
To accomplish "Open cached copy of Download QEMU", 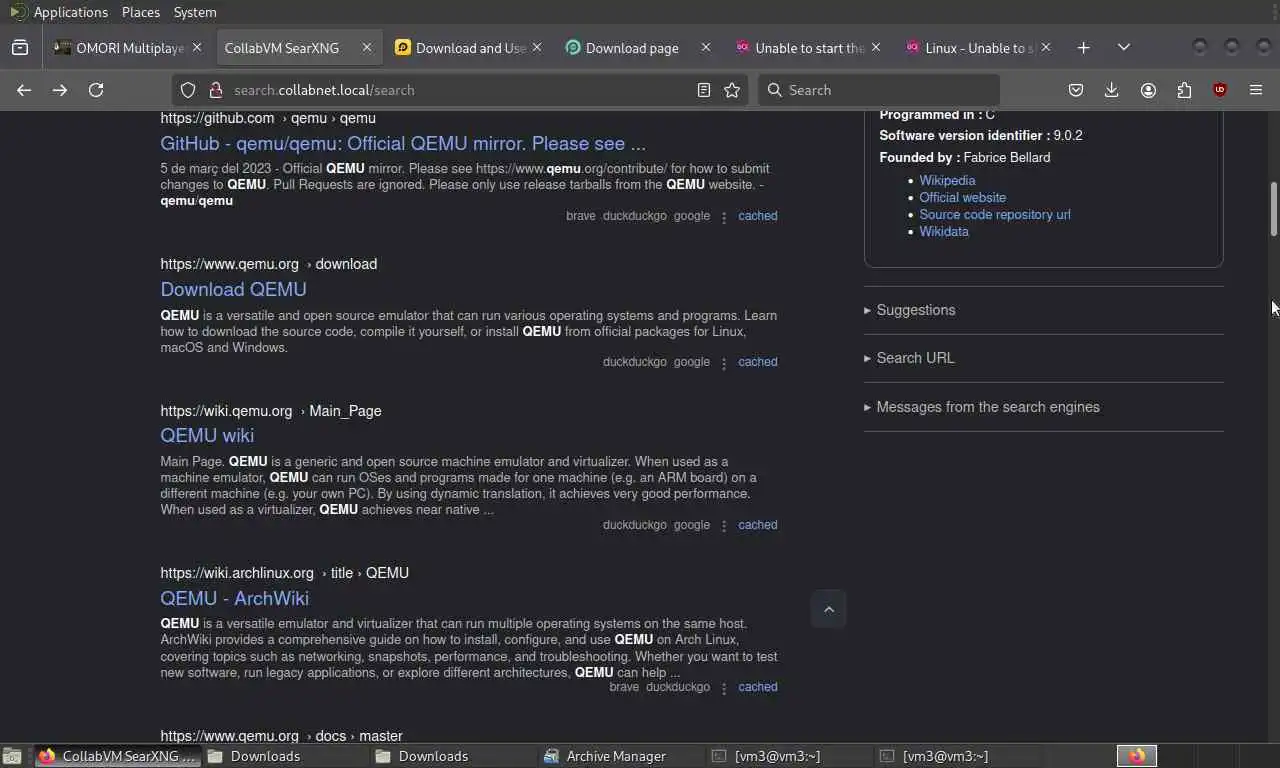I will pos(757,362).
